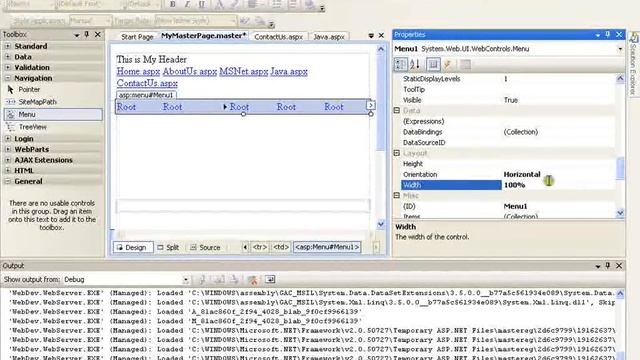
Task: Clear all output in Output toolbar
Action: (253, 280)
